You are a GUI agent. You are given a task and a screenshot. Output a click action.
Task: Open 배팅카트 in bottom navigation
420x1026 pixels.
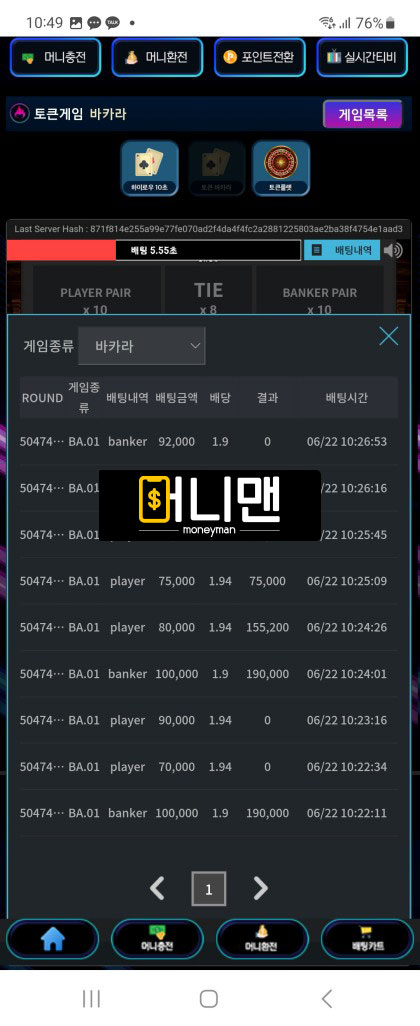coord(366,940)
